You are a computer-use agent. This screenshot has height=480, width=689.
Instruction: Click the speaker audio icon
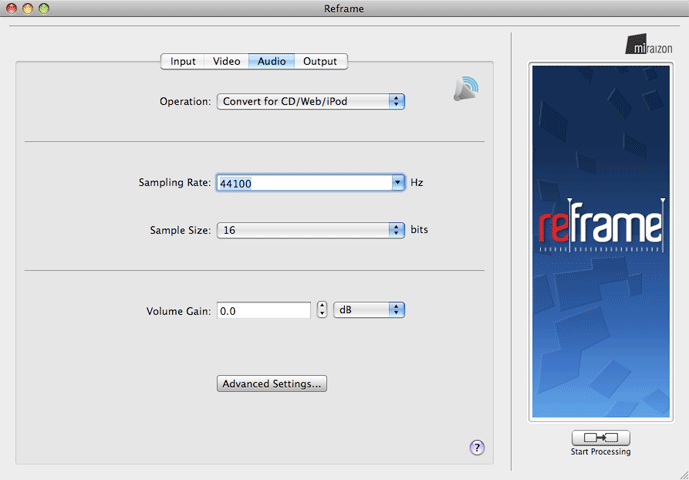466,88
